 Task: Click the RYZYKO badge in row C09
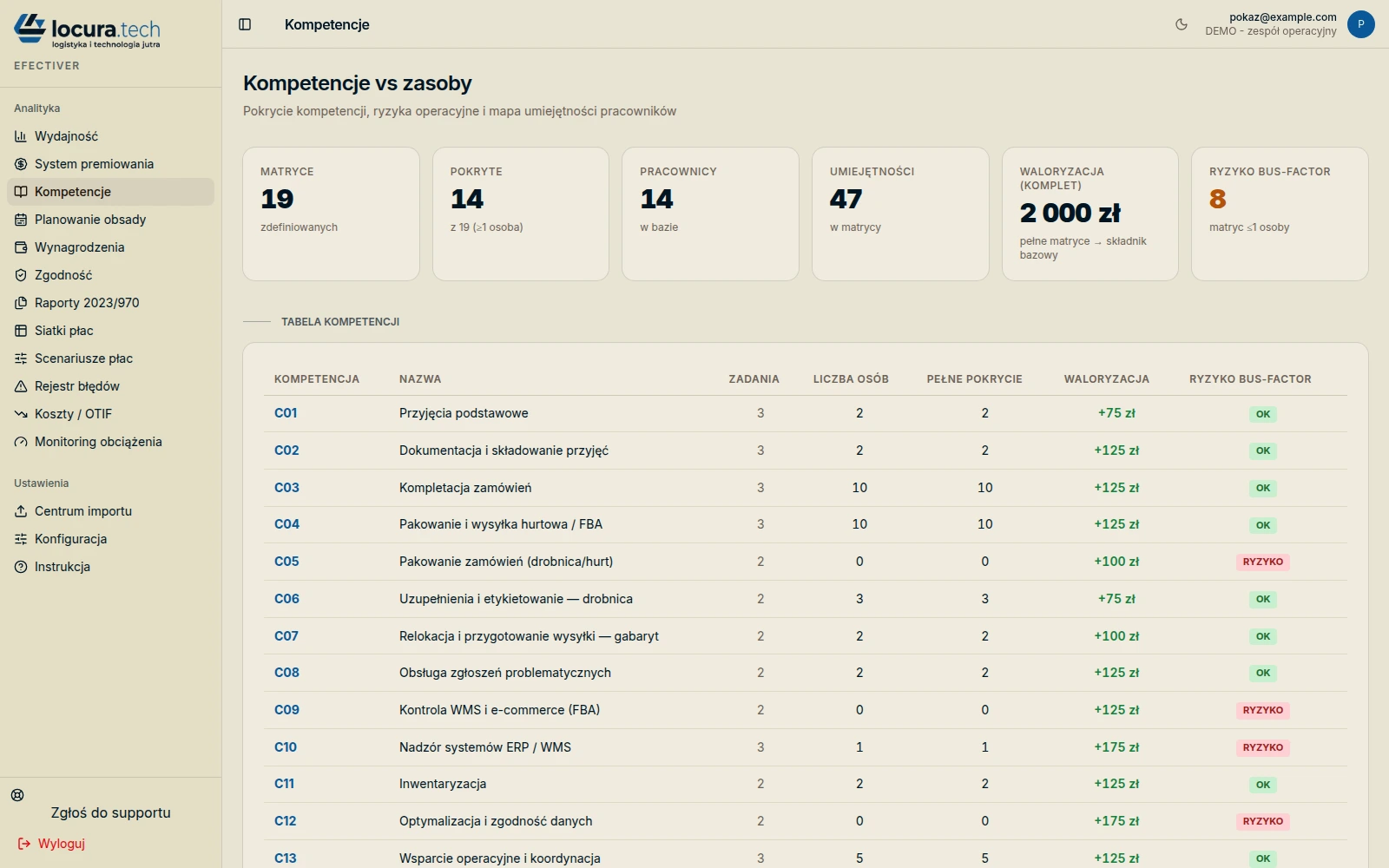[x=1263, y=710]
